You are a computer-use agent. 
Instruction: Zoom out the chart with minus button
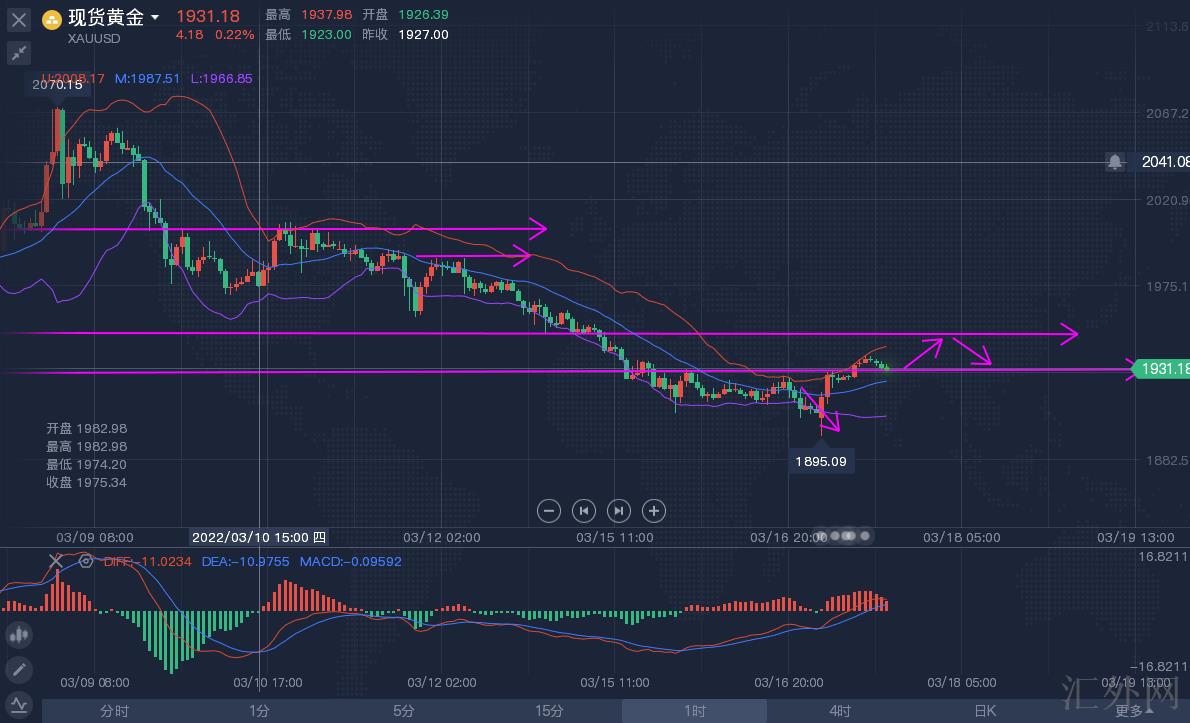(x=549, y=511)
